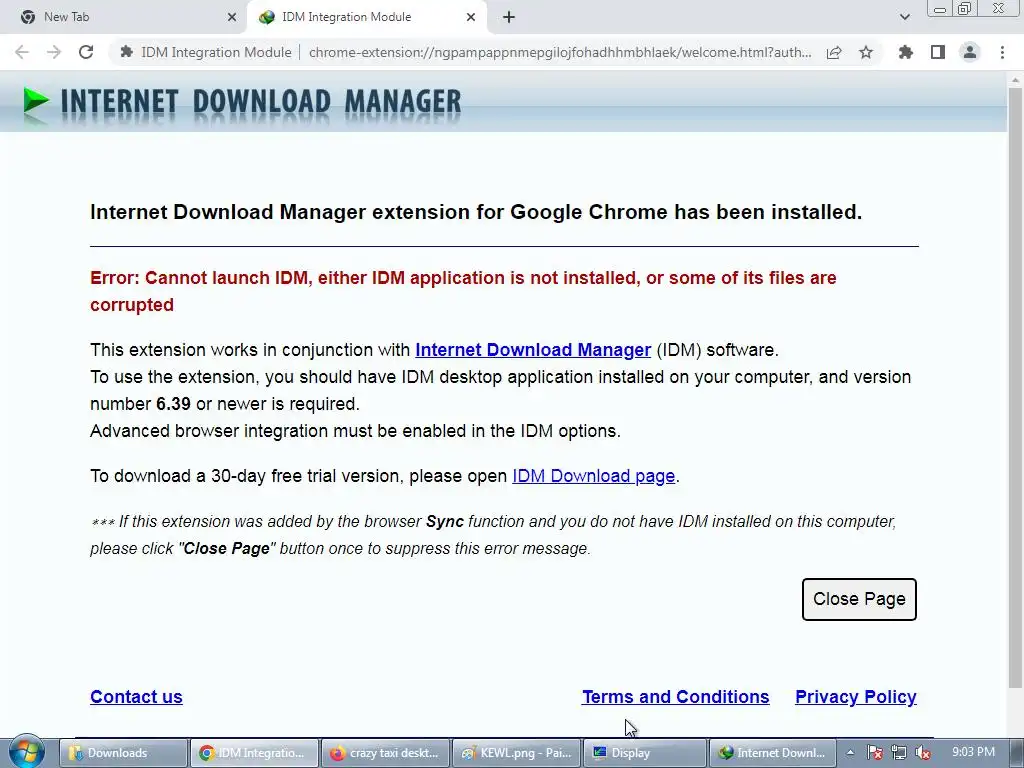
Task: Click the chrome-extension URL in address bar
Action: click(560, 52)
